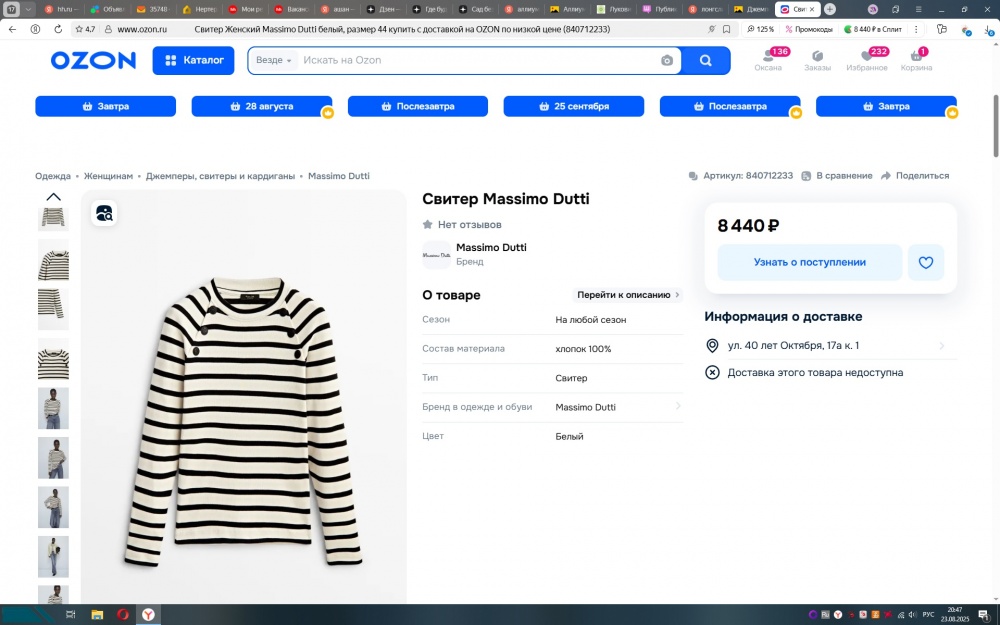Screen dimensions: 1000x625
Task: Click the similar-image search icon on photo
Action: [x=104, y=213]
